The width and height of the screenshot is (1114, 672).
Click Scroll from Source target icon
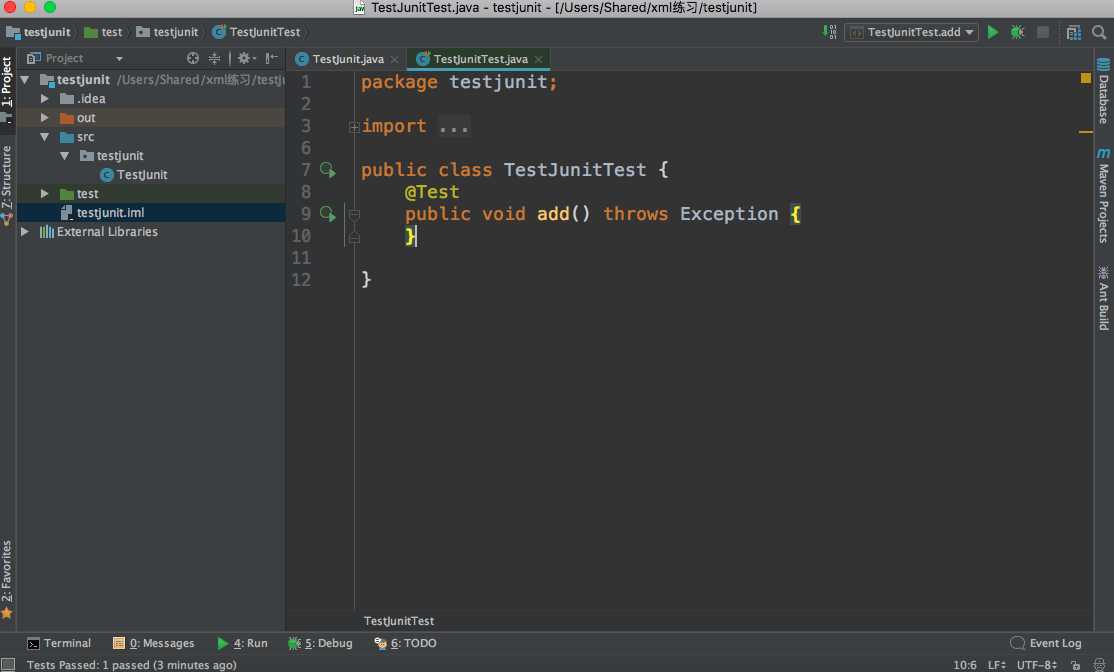coord(193,58)
